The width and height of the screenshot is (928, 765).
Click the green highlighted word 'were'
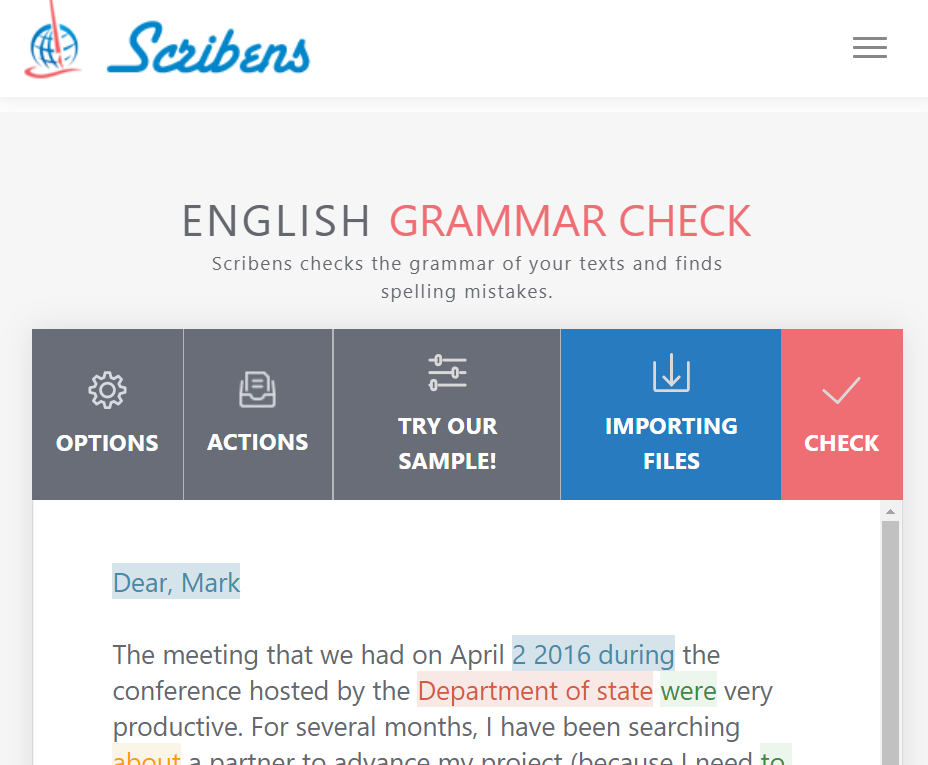(x=688, y=691)
